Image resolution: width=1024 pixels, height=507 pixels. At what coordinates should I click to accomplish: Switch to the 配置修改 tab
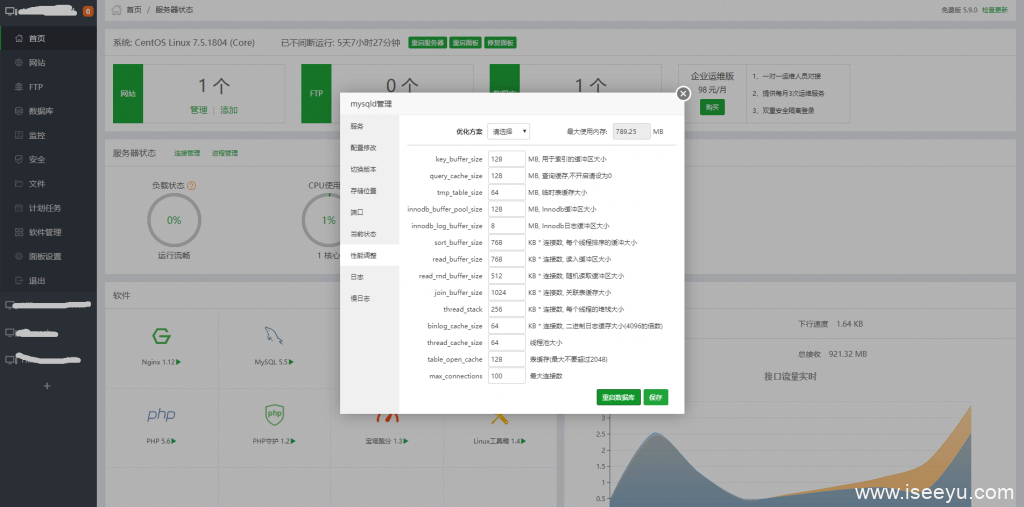[x=370, y=148]
